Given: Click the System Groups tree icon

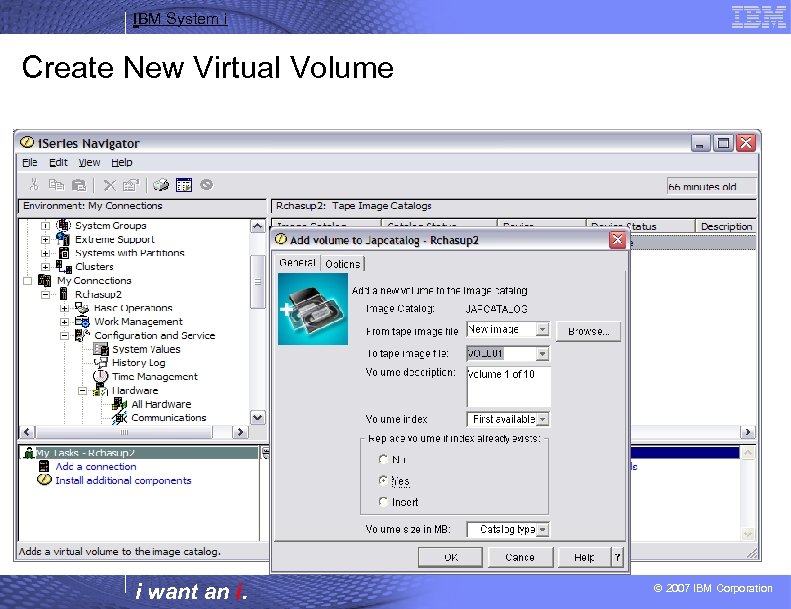Looking at the screenshot, I should click(64, 225).
